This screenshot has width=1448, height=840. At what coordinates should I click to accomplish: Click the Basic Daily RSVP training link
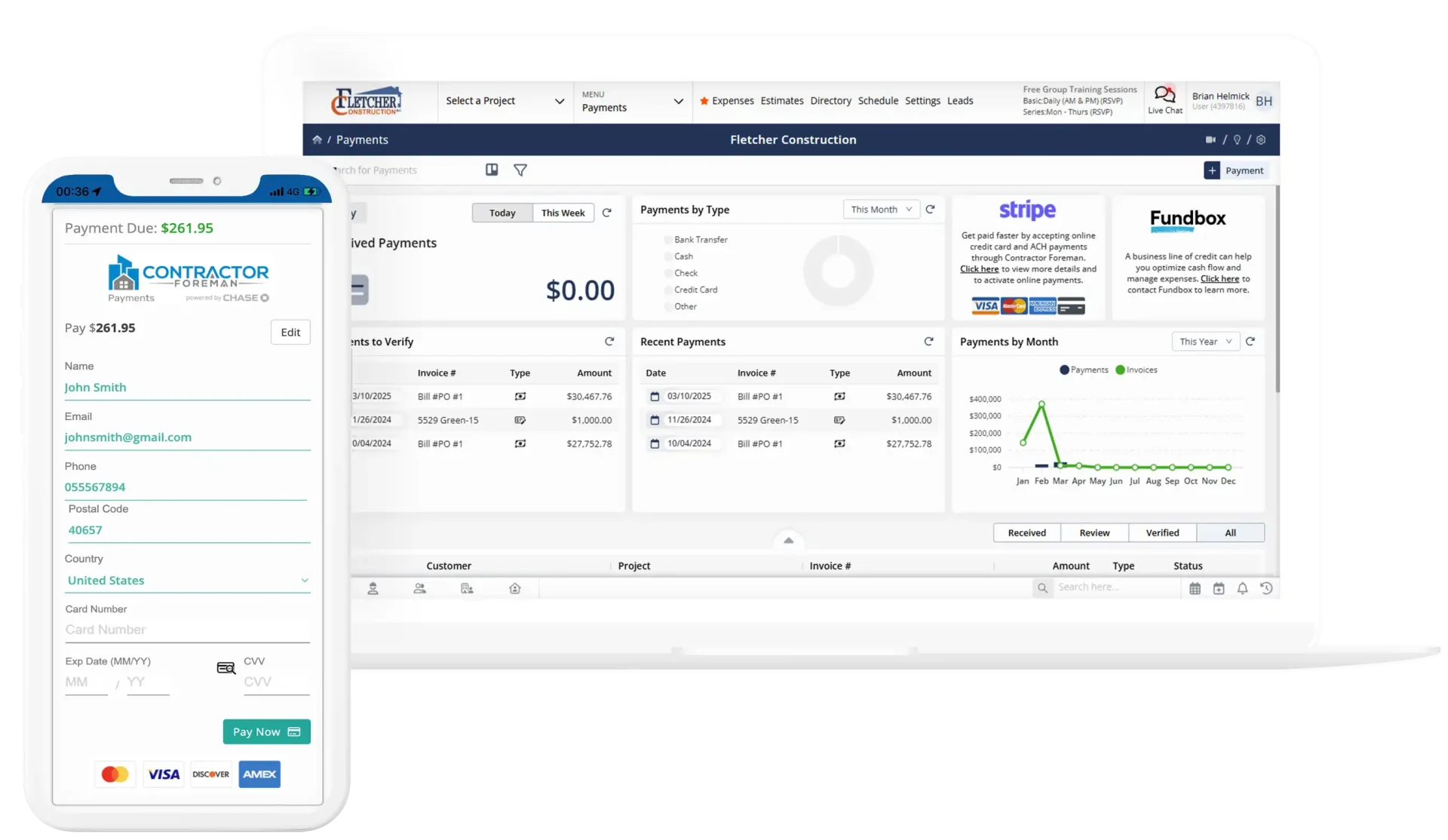[x=1072, y=101]
